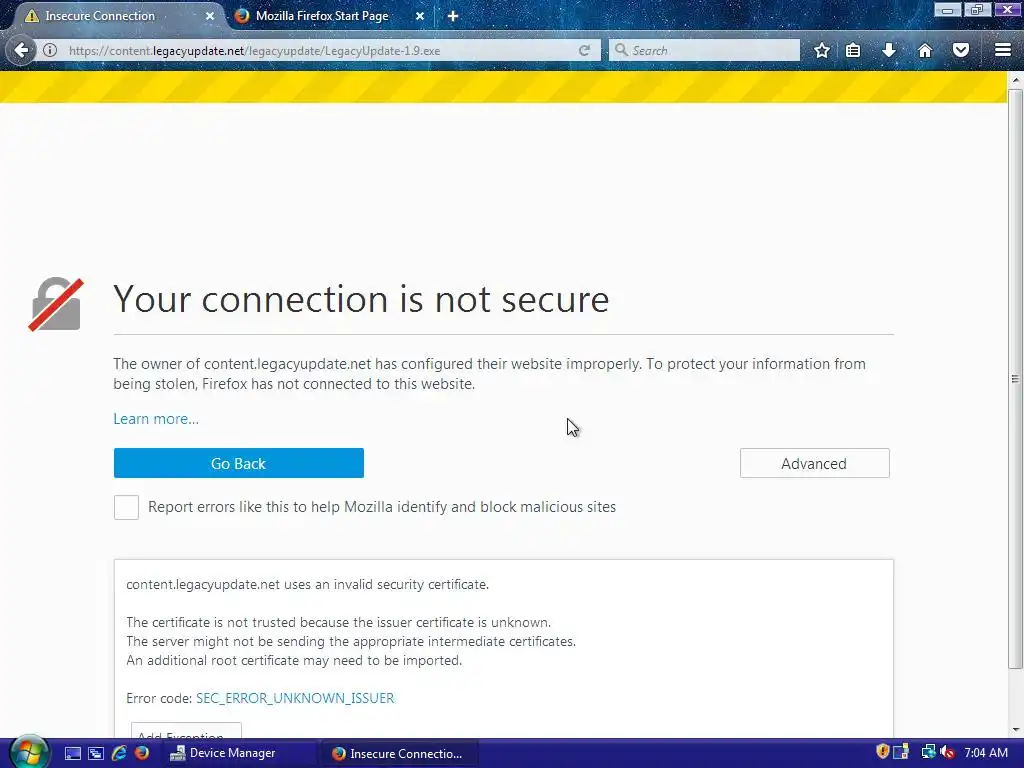Open site information icon in address bar
Viewport: 1024px width, 768px height.
[x=50, y=50]
